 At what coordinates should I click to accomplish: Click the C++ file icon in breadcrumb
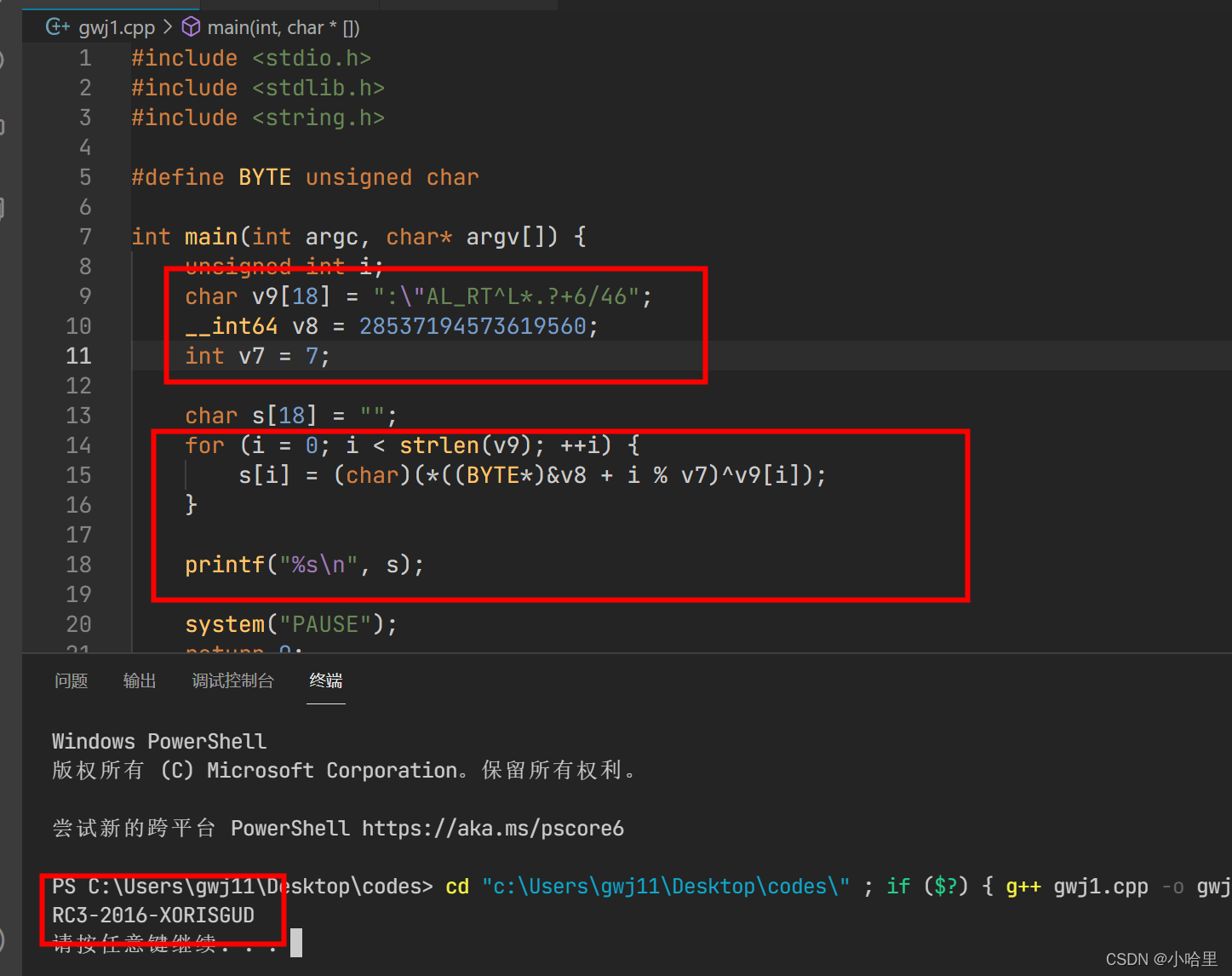pyautogui.click(x=58, y=27)
